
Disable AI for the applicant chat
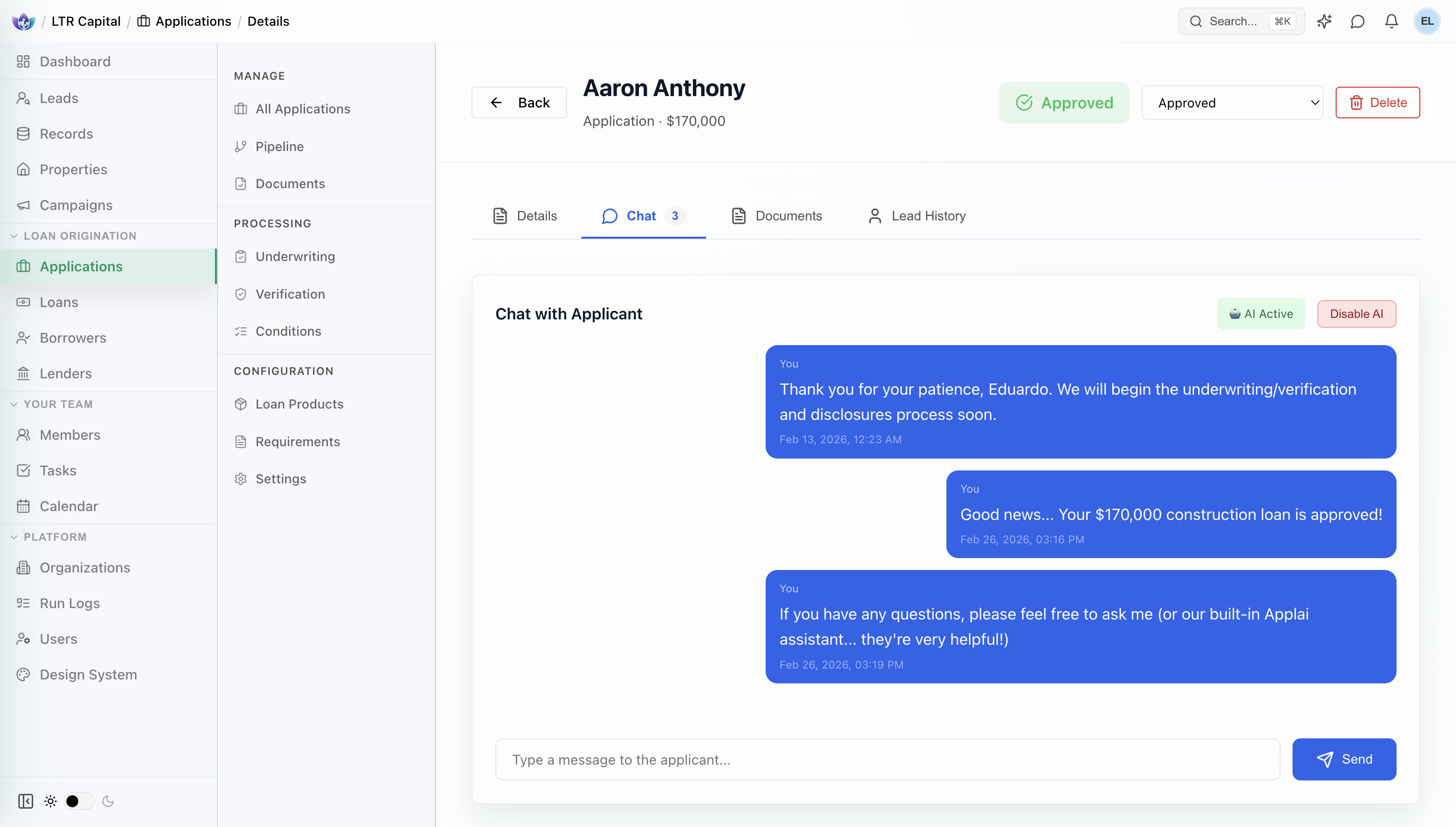tap(1356, 313)
